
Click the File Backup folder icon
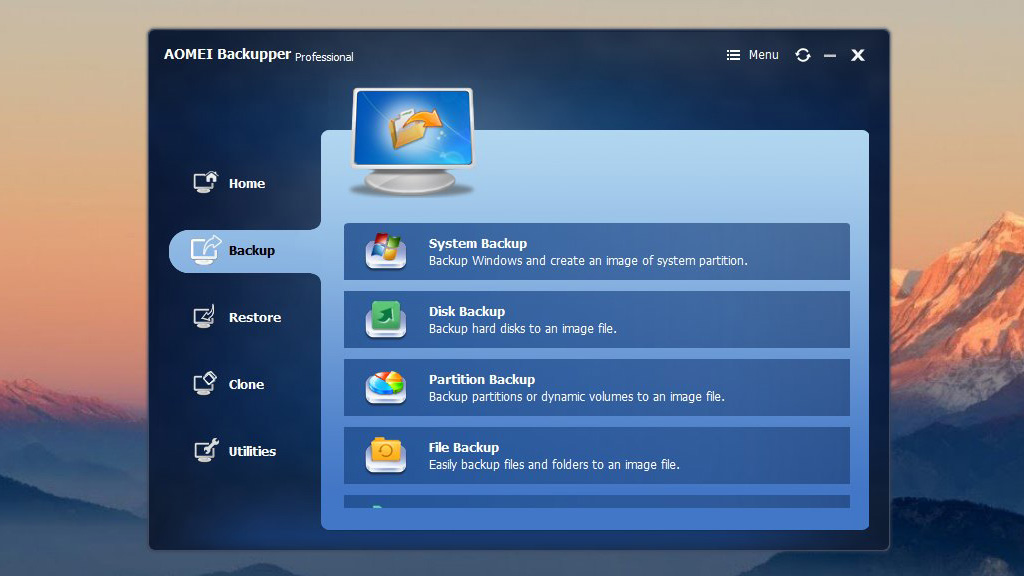click(385, 455)
